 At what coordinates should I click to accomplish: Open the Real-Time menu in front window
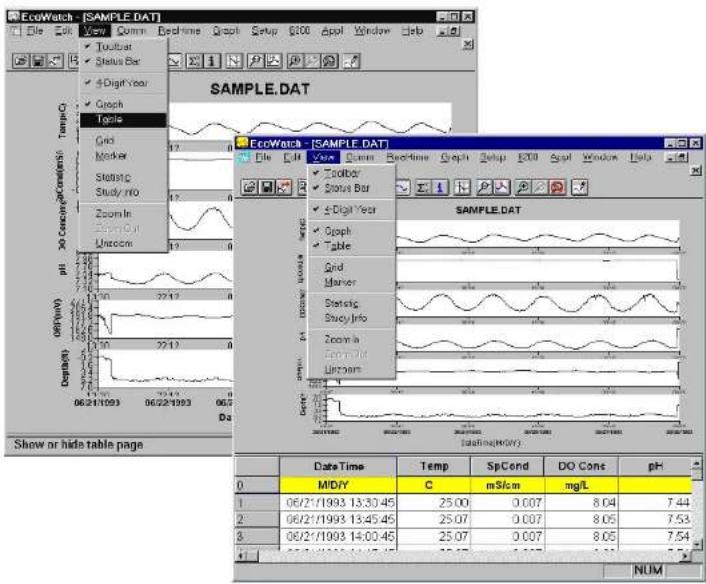(407, 157)
